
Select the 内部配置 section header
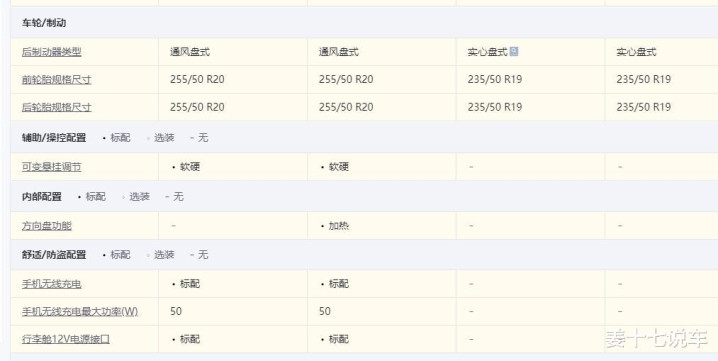coord(42,197)
